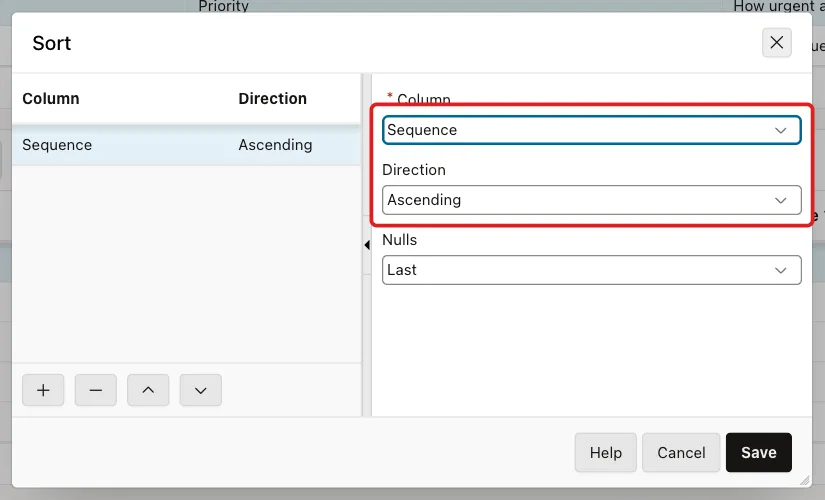Viewport: 825px width, 500px height.
Task: Close the Sort dialog
Action: tap(777, 43)
